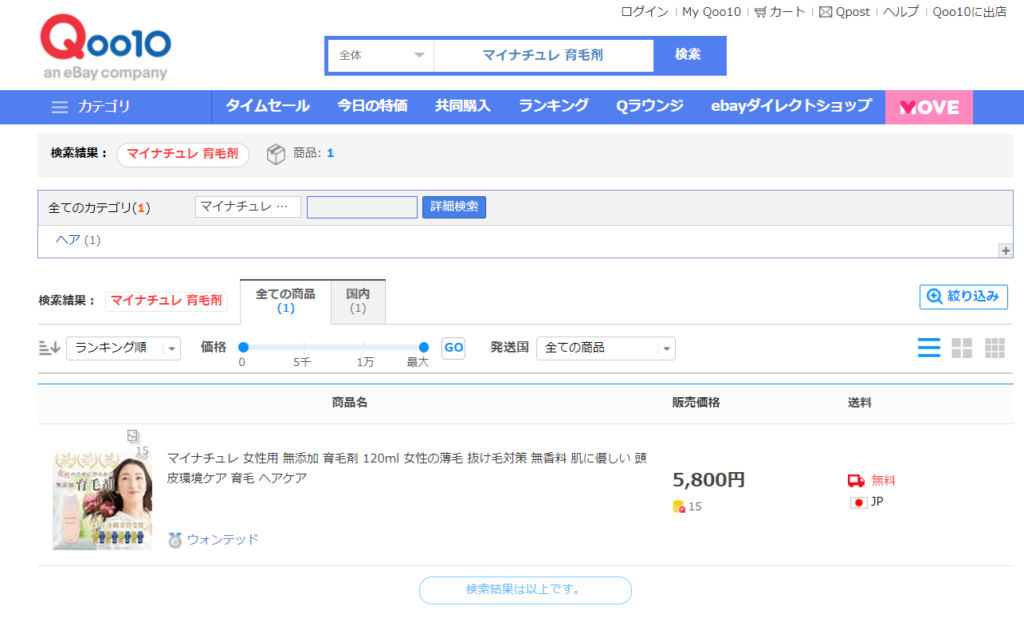
Task: Open 今日の特価 in the navigation bar
Action: click(372, 106)
